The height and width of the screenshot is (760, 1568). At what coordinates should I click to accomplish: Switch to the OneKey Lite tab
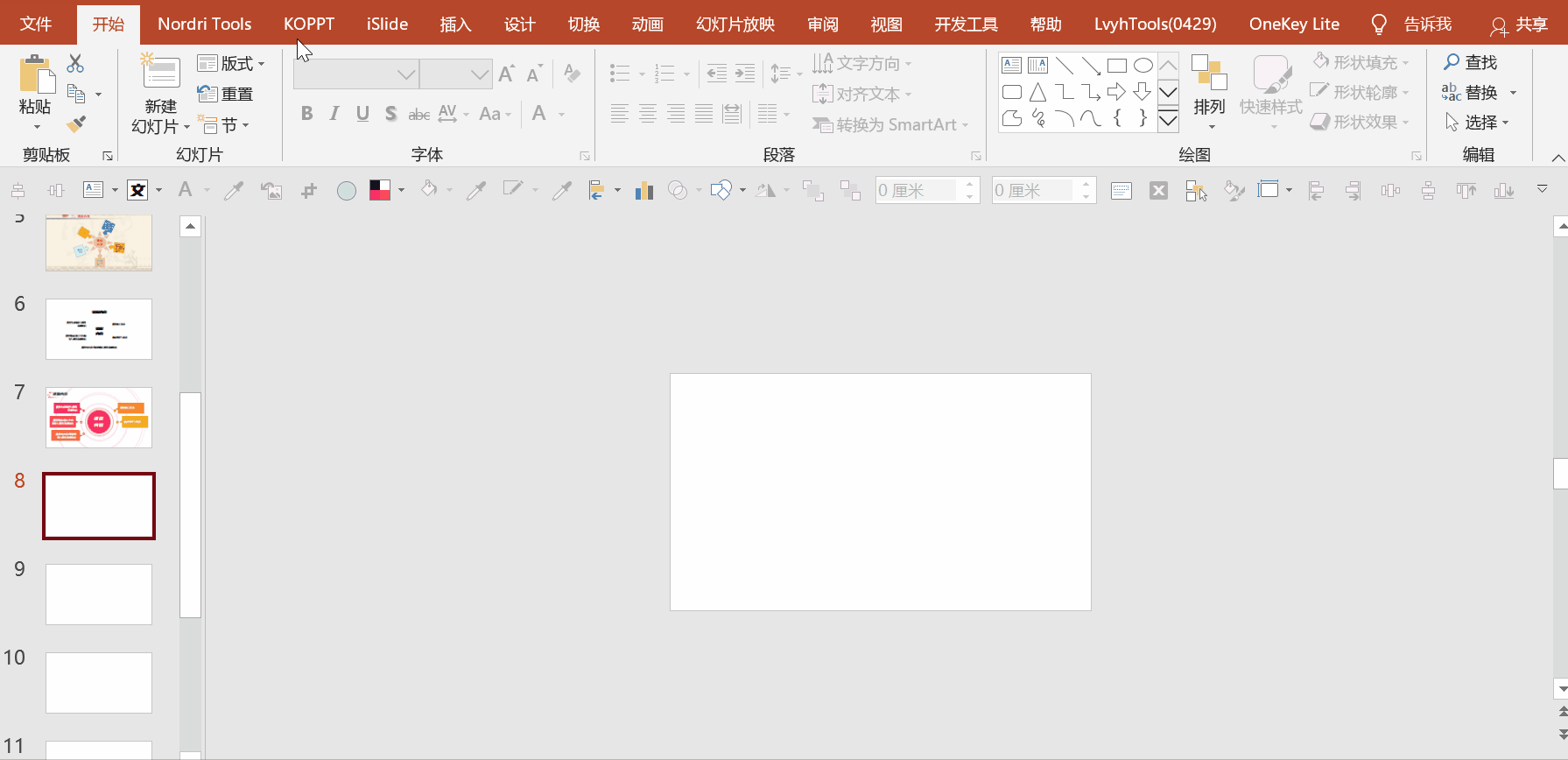1294,24
